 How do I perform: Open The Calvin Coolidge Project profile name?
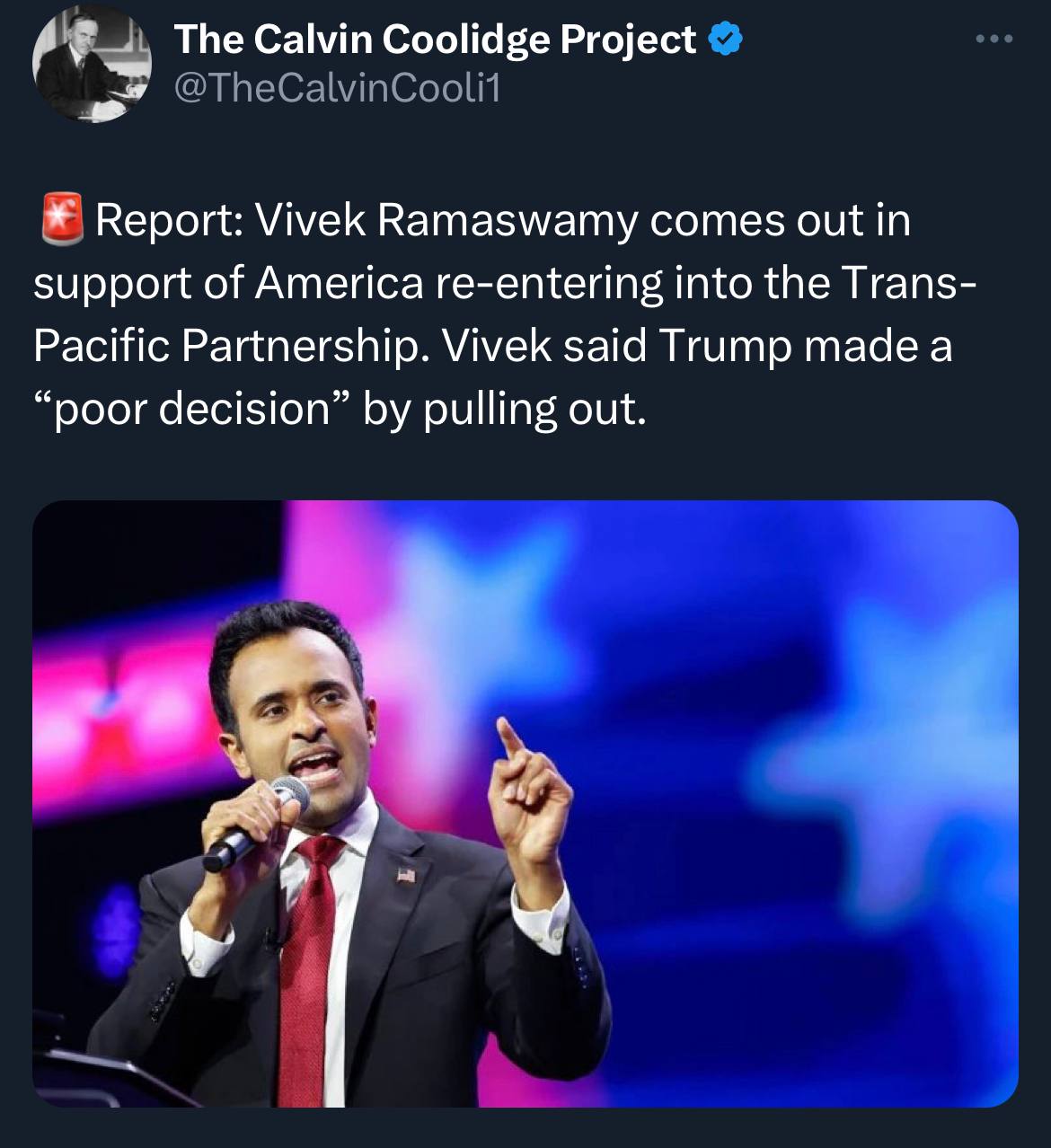[x=434, y=39]
